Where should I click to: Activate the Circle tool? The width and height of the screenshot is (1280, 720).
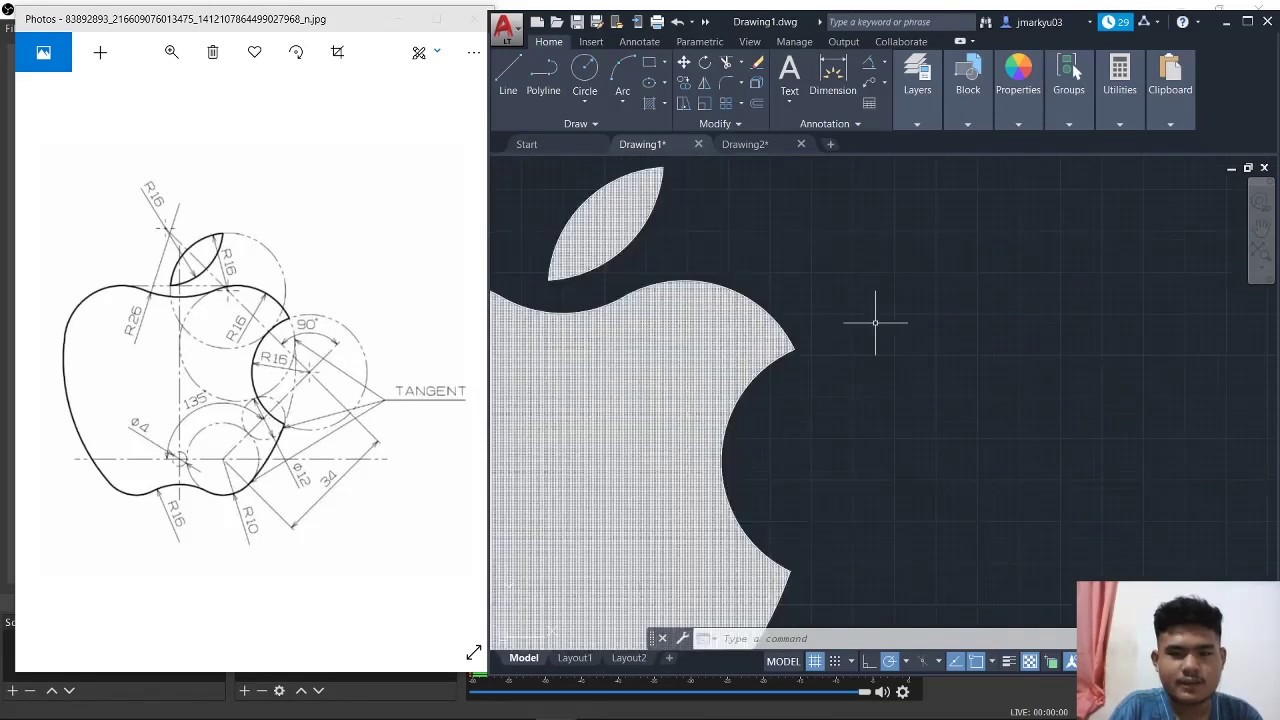[x=584, y=75]
